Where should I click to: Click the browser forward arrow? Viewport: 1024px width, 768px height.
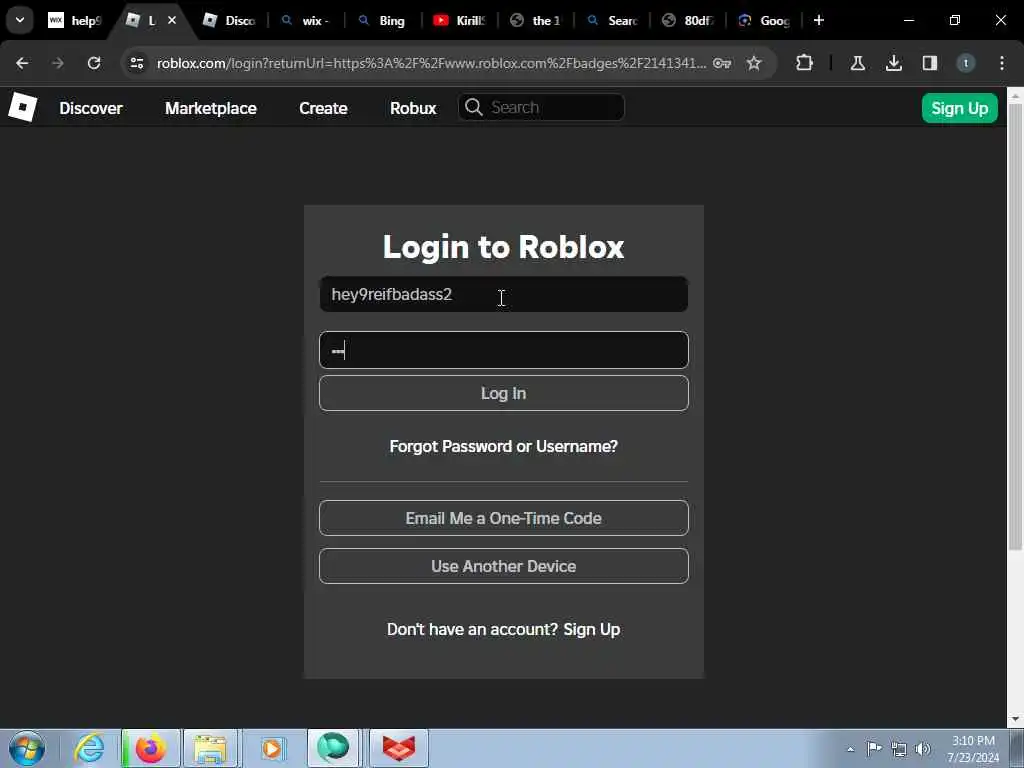point(57,63)
